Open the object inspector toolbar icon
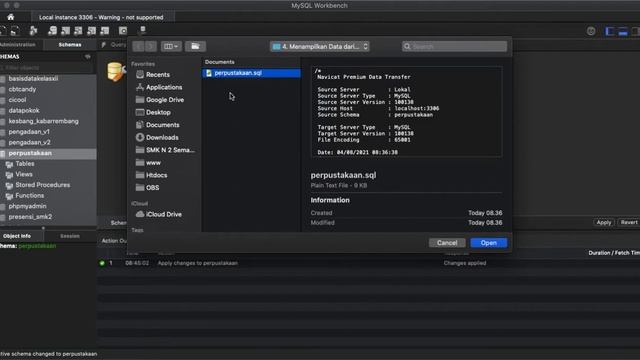The width and height of the screenshot is (640, 360). coord(33,31)
